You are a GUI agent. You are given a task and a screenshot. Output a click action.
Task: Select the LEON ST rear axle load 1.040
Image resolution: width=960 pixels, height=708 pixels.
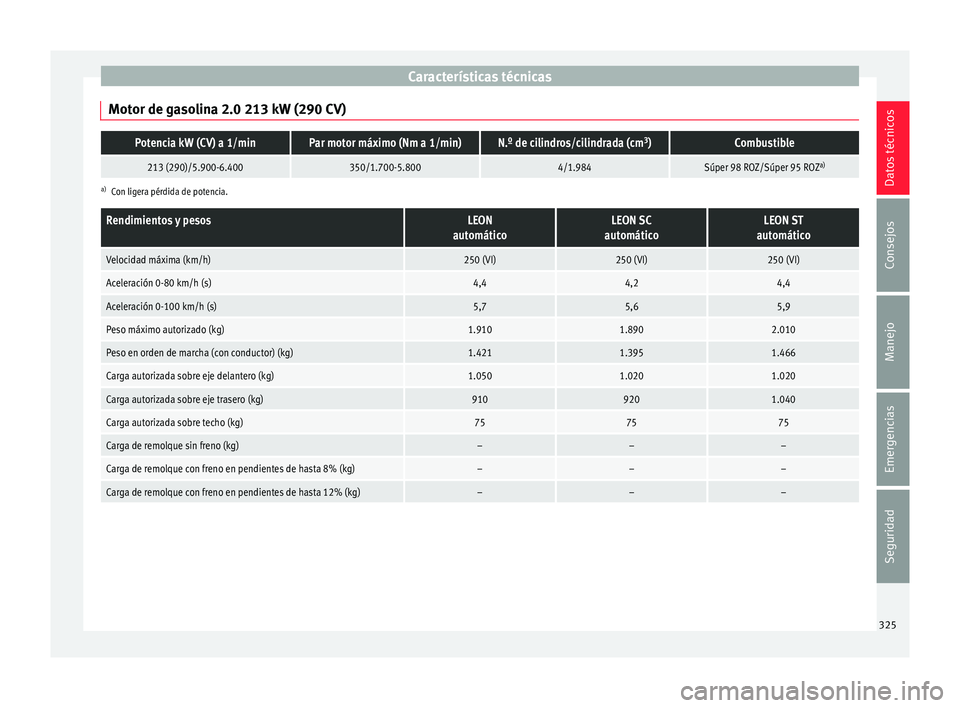(783, 399)
